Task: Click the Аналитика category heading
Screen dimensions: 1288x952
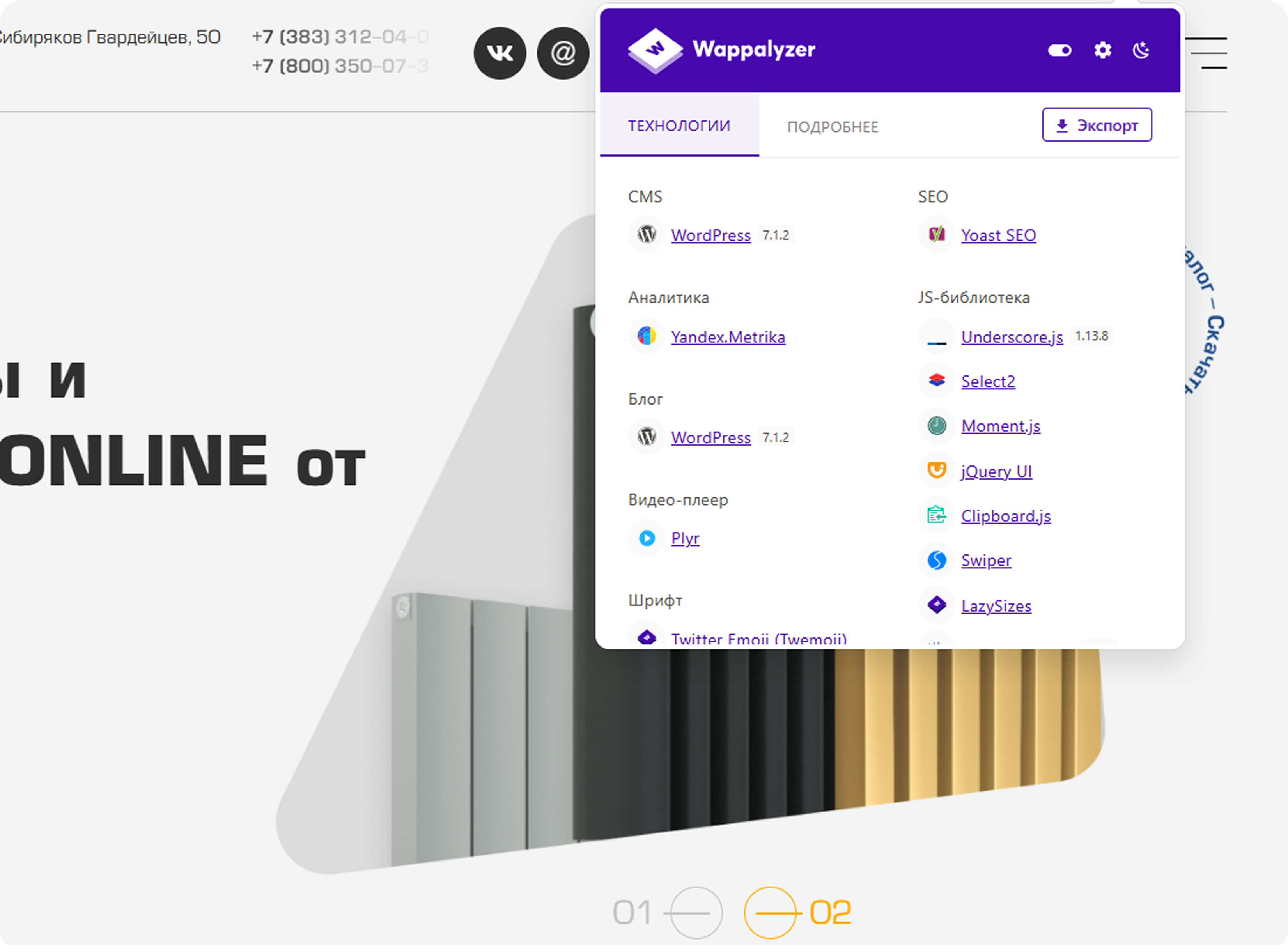Action: click(x=668, y=298)
